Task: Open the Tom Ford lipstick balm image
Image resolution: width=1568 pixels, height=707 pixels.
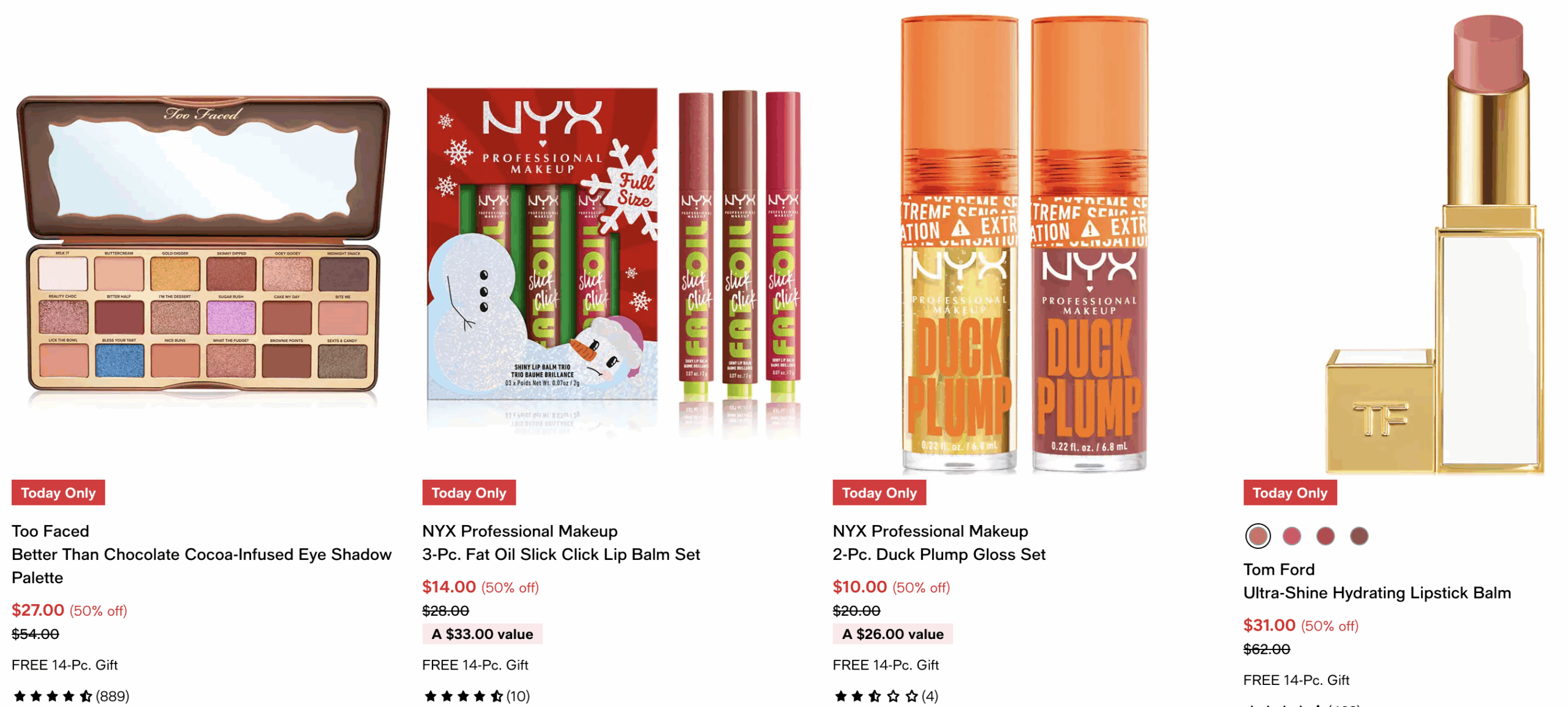Action: [x=1434, y=243]
